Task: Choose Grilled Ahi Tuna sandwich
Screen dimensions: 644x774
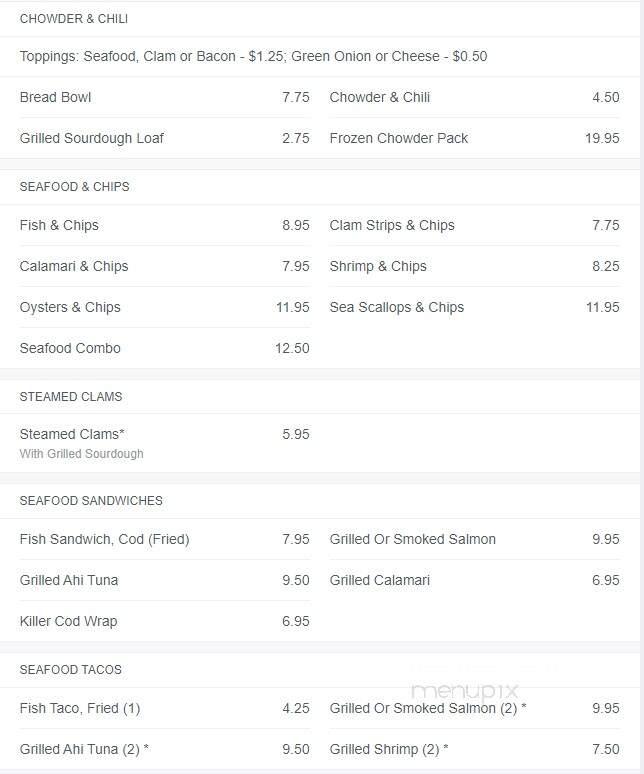Action: 164,580
